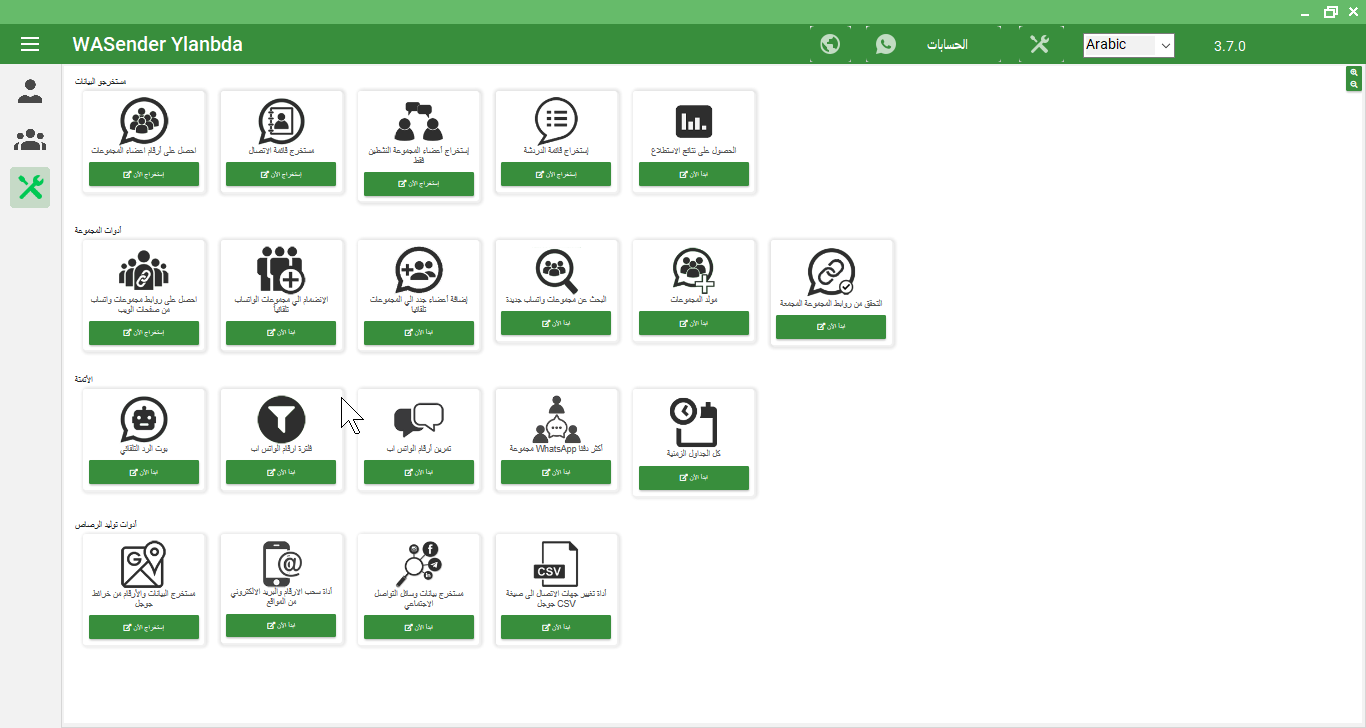Click the auto-reply bot robot icon
Image resolution: width=1366 pixels, height=728 pixels.
[144, 419]
